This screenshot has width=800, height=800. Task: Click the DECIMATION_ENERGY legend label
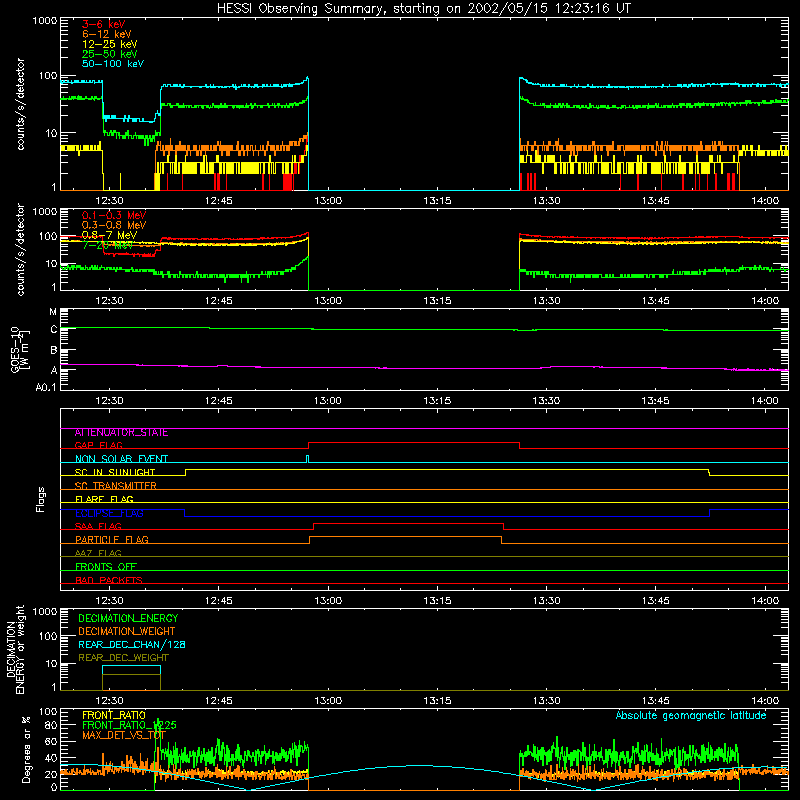[x=128, y=618]
